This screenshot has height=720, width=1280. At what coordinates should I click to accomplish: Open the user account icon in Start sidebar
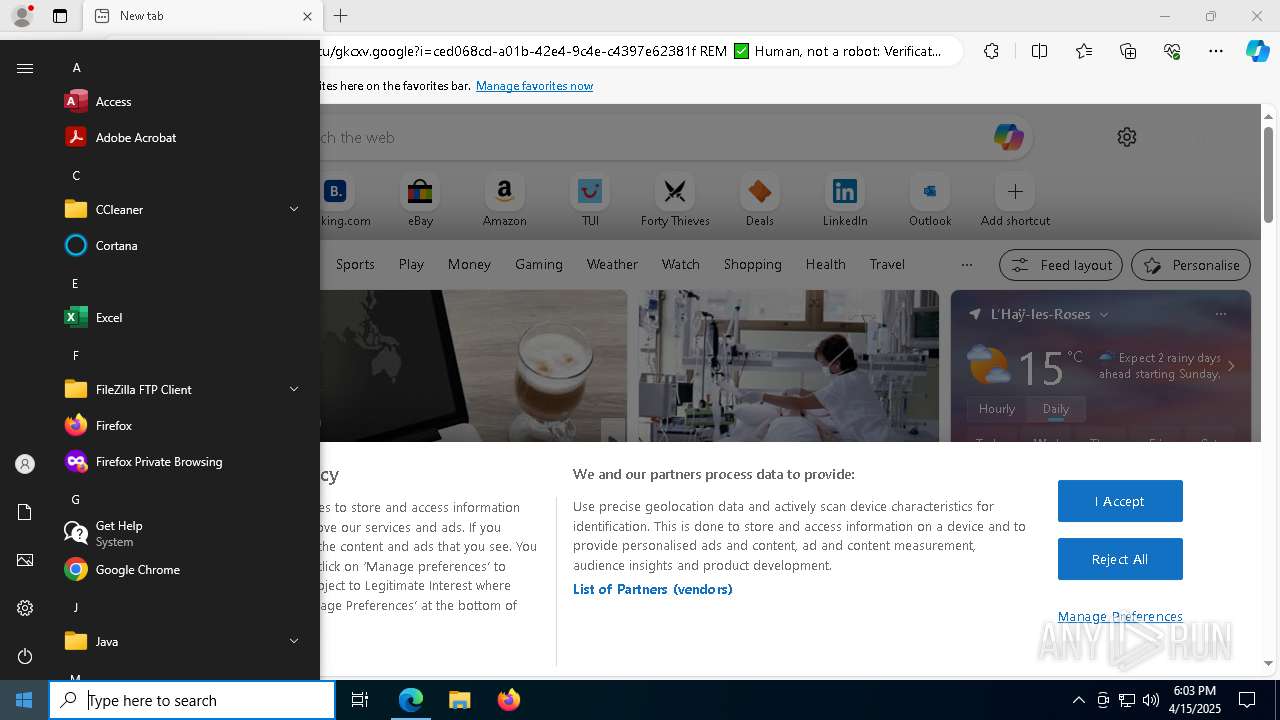[x=25, y=464]
